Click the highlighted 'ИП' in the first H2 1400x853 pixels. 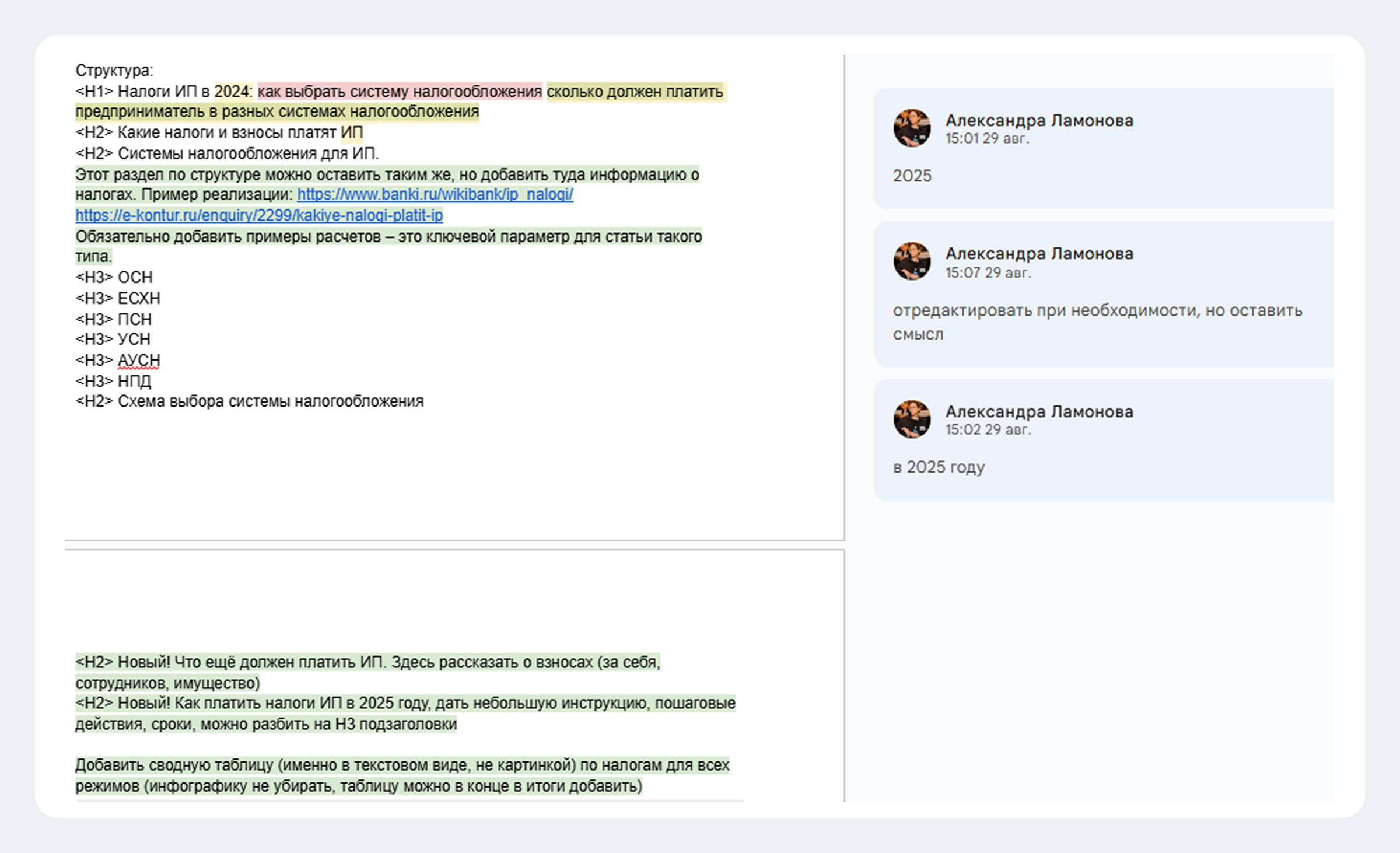(352, 132)
